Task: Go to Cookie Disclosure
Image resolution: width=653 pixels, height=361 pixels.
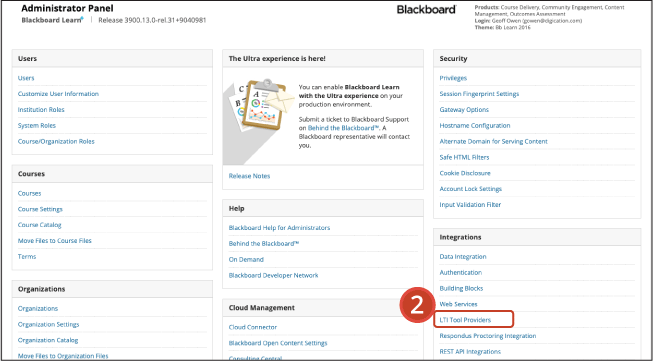Action: (x=465, y=173)
